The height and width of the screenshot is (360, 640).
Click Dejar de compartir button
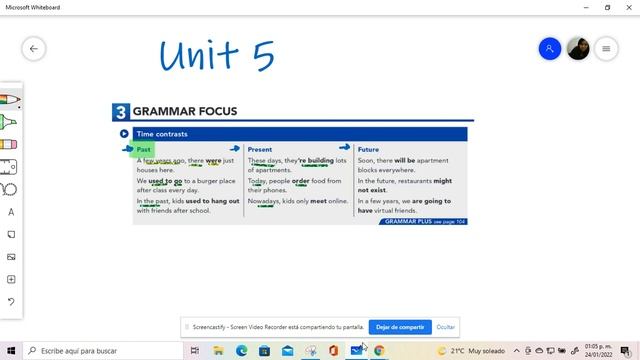point(400,327)
